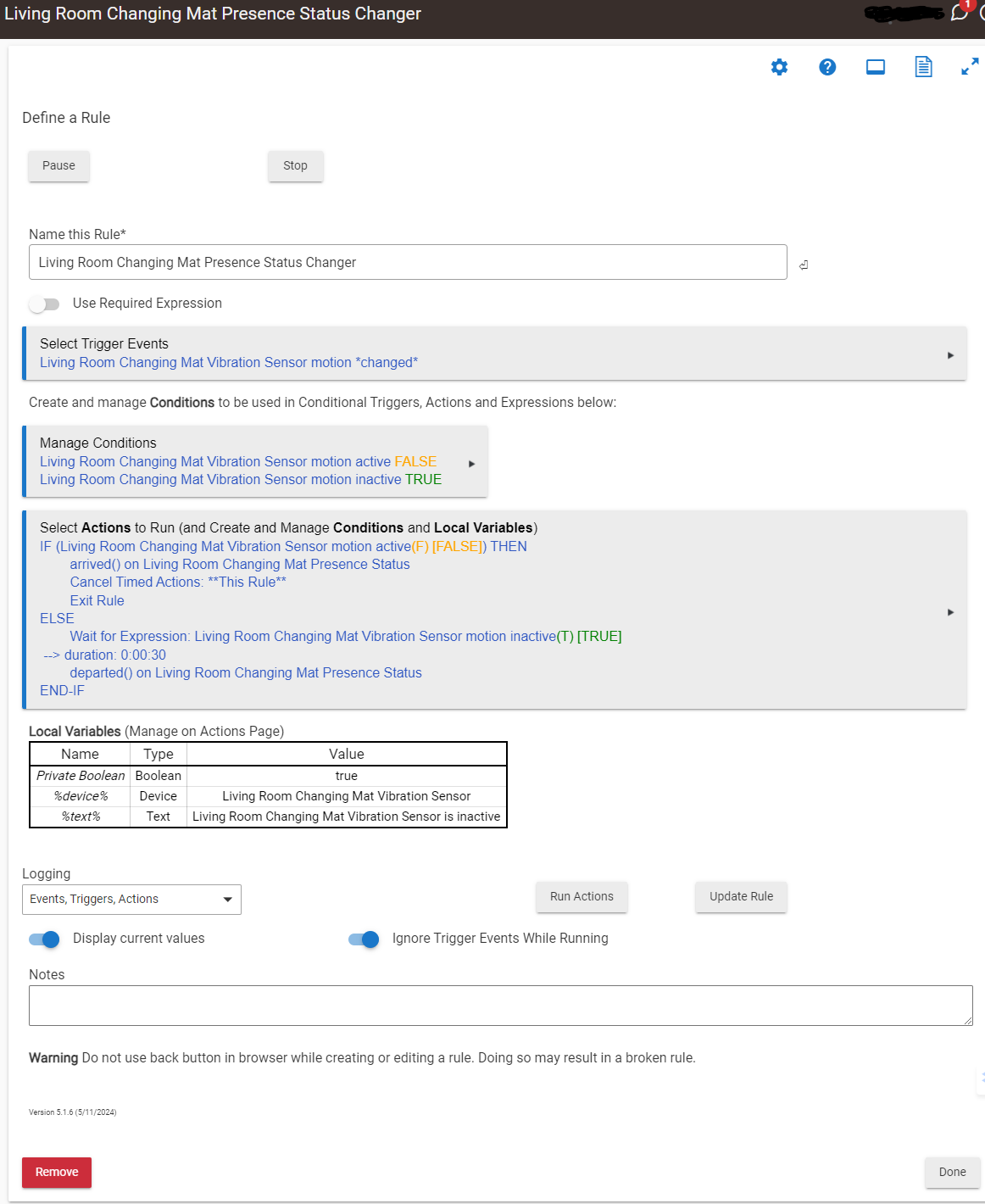This screenshot has width=985, height=1204.
Task: Open the document notes icon
Action: click(x=923, y=67)
